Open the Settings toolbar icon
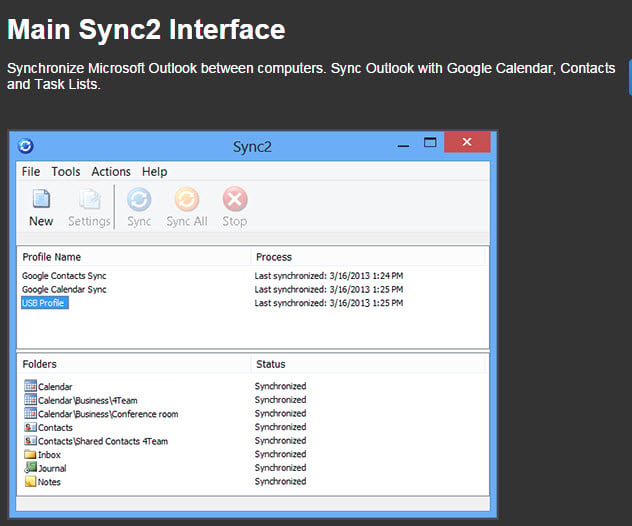The image size is (632, 526). [89, 199]
